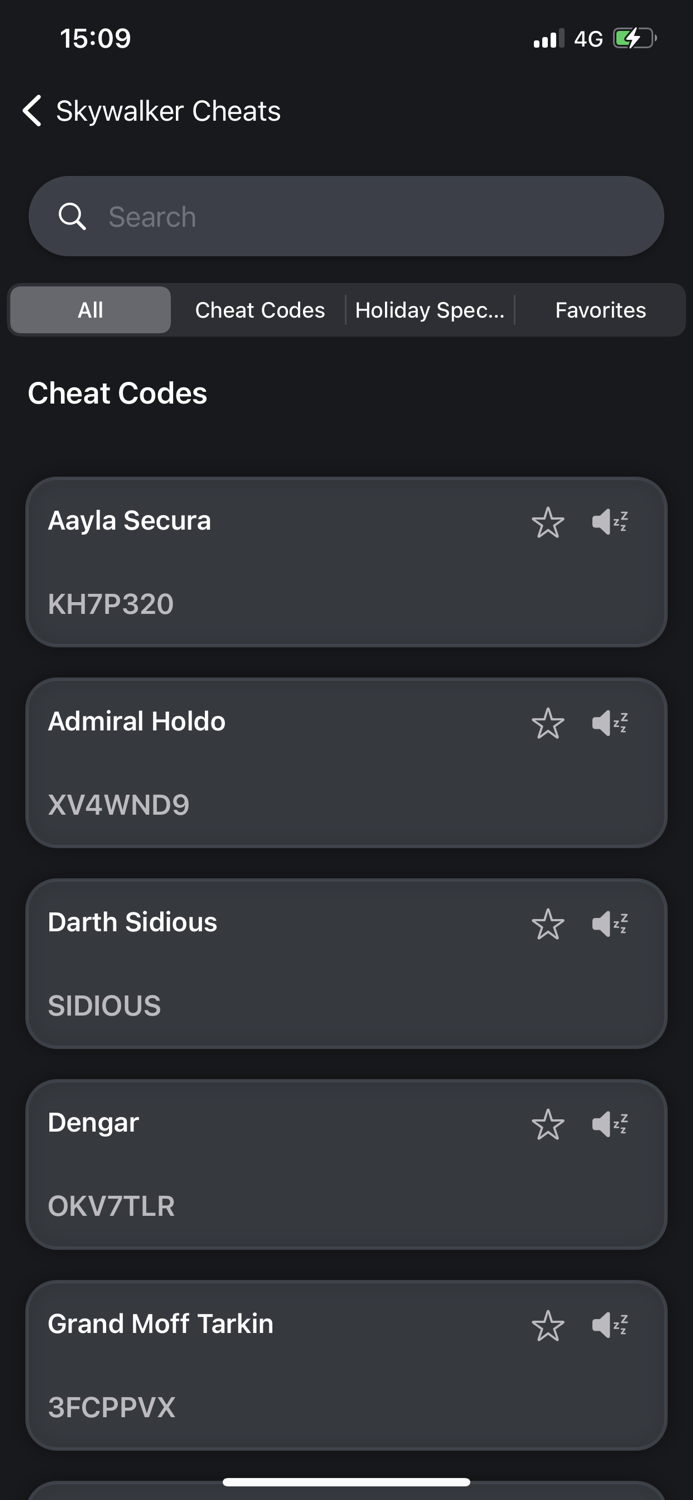Viewport: 693px width, 1500px height.
Task: Tap the speaker icon for Darth Sidious
Action: (610, 924)
